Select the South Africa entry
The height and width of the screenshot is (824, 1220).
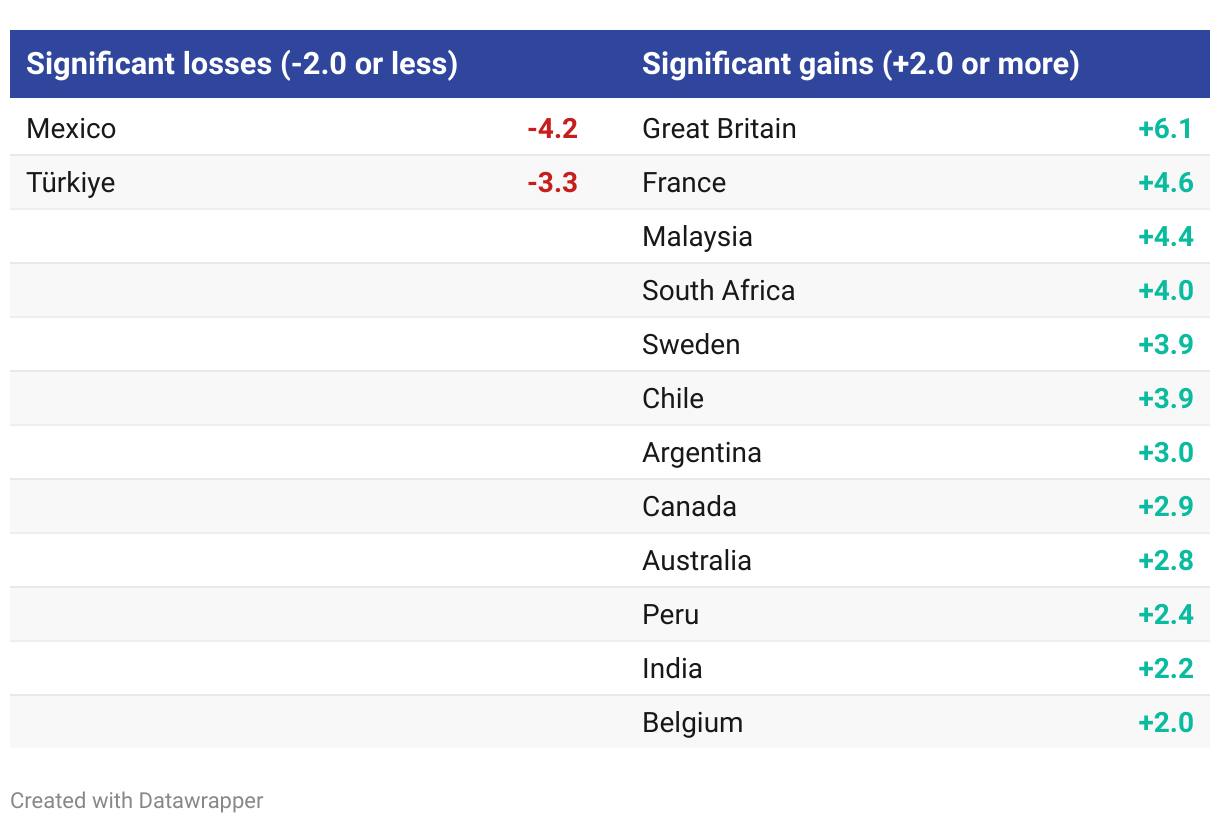pos(719,291)
